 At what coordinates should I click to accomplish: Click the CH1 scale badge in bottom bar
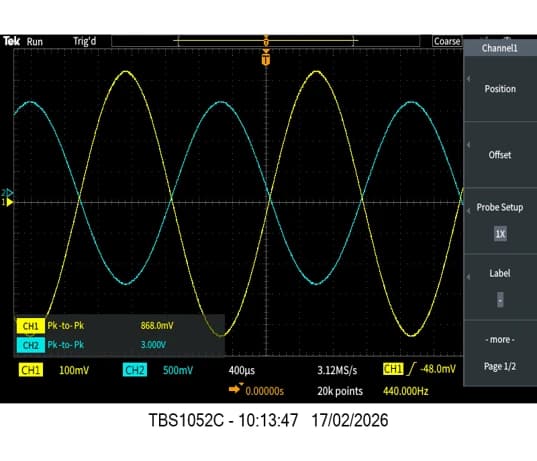30,370
